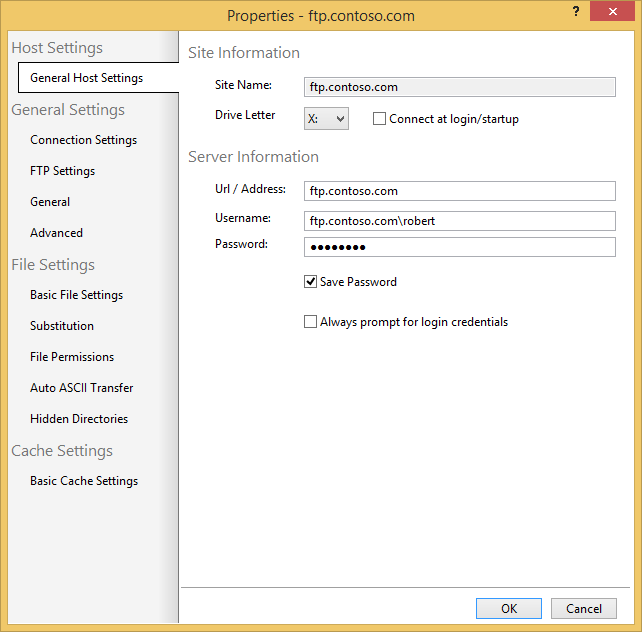Open the help question mark icon

click(x=576, y=11)
